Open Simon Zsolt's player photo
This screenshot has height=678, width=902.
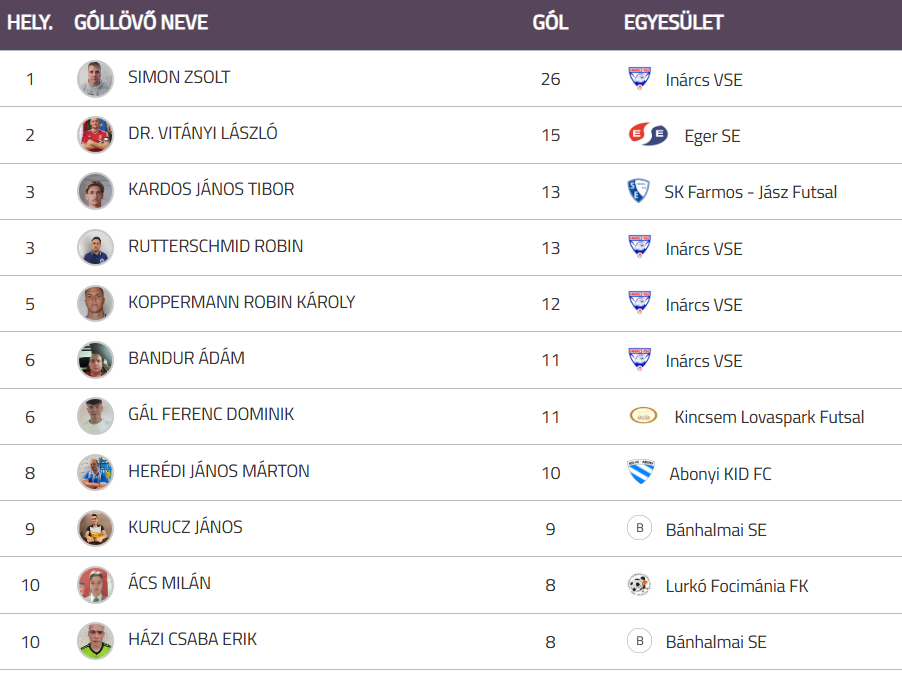pos(95,79)
